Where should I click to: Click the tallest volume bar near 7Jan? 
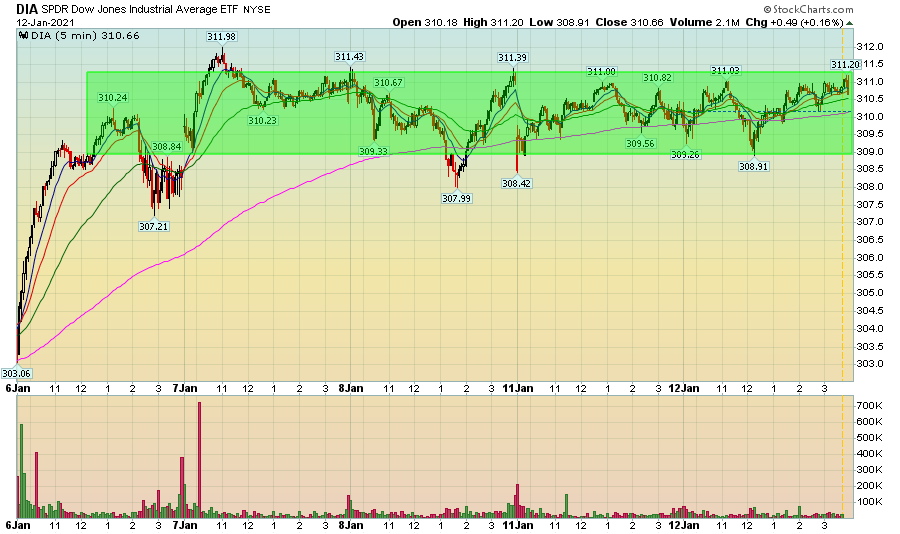199,460
